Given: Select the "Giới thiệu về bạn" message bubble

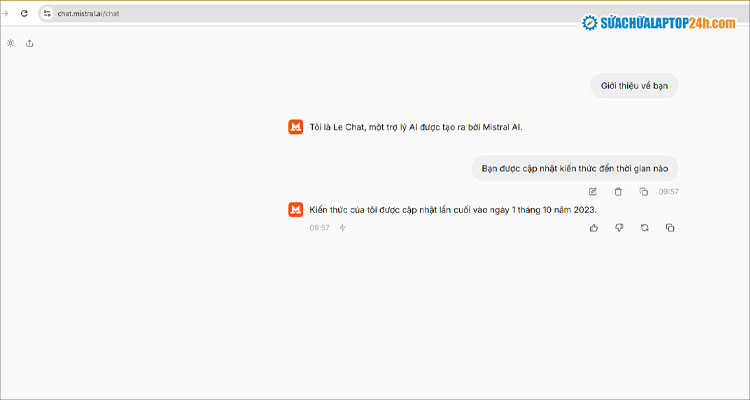Looking at the screenshot, I should coord(634,86).
